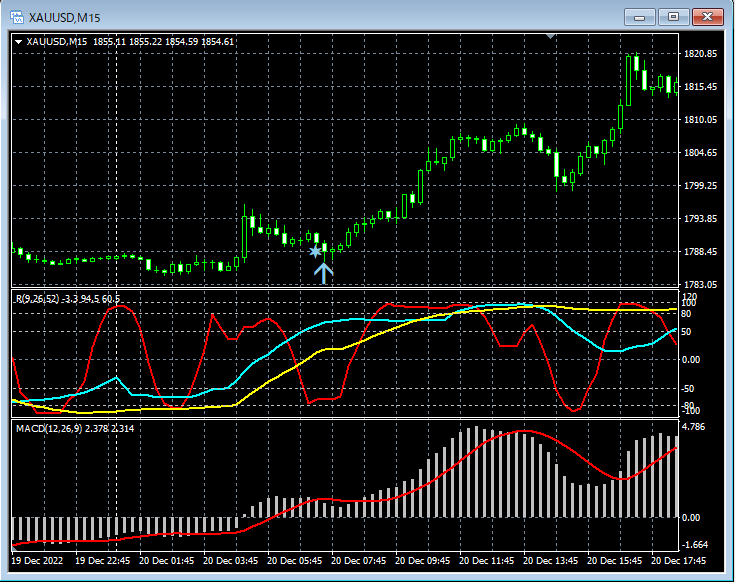Maximize the XAUUSD,M15 chart window

tap(673, 17)
